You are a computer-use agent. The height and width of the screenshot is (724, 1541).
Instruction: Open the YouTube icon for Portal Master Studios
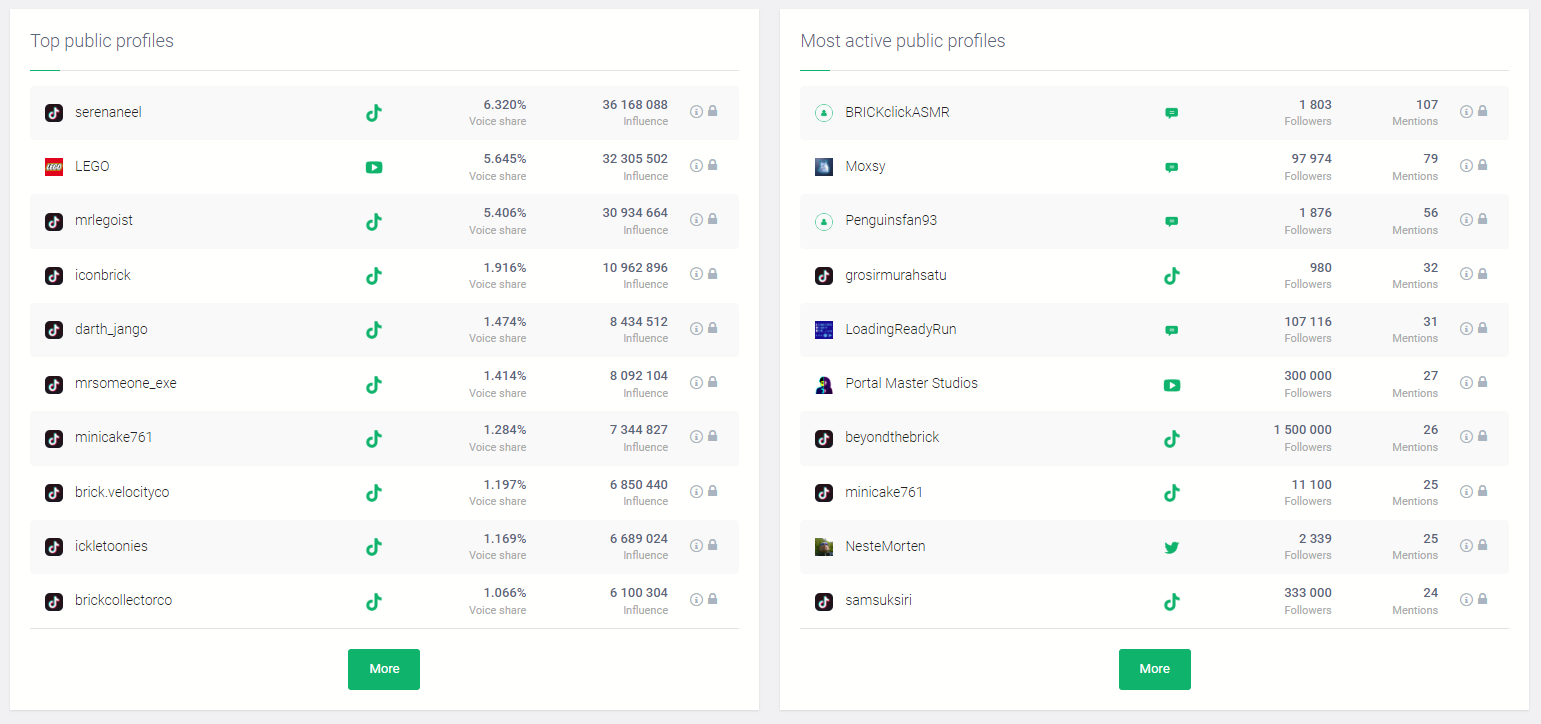(x=1171, y=384)
